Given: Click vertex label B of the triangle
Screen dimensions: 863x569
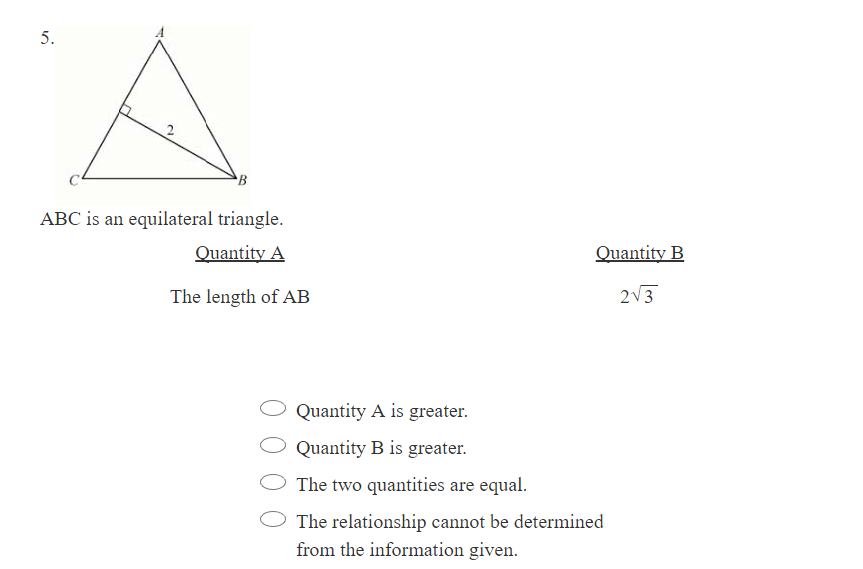Looking at the screenshot, I should pos(242,181).
